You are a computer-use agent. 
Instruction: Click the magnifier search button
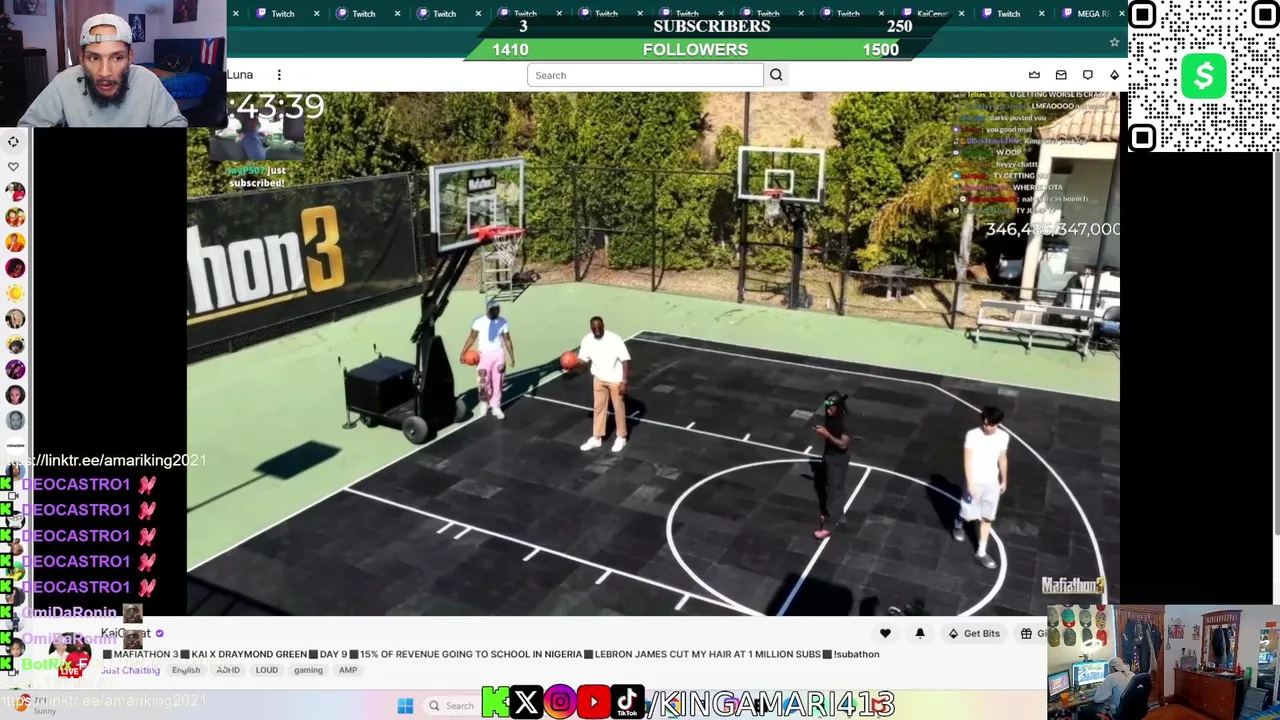point(776,75)
